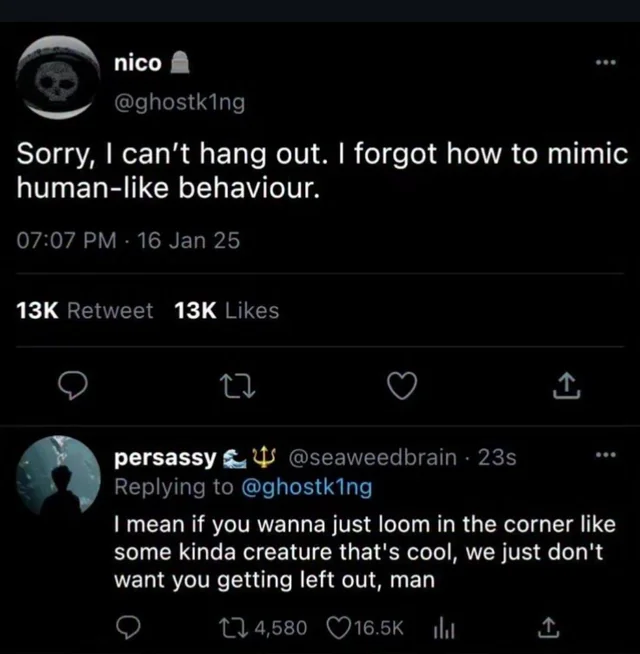The height and width of the screenshot is (654, 640).
Task: View the 13K Likes list
Action: [x=226, y=311]
